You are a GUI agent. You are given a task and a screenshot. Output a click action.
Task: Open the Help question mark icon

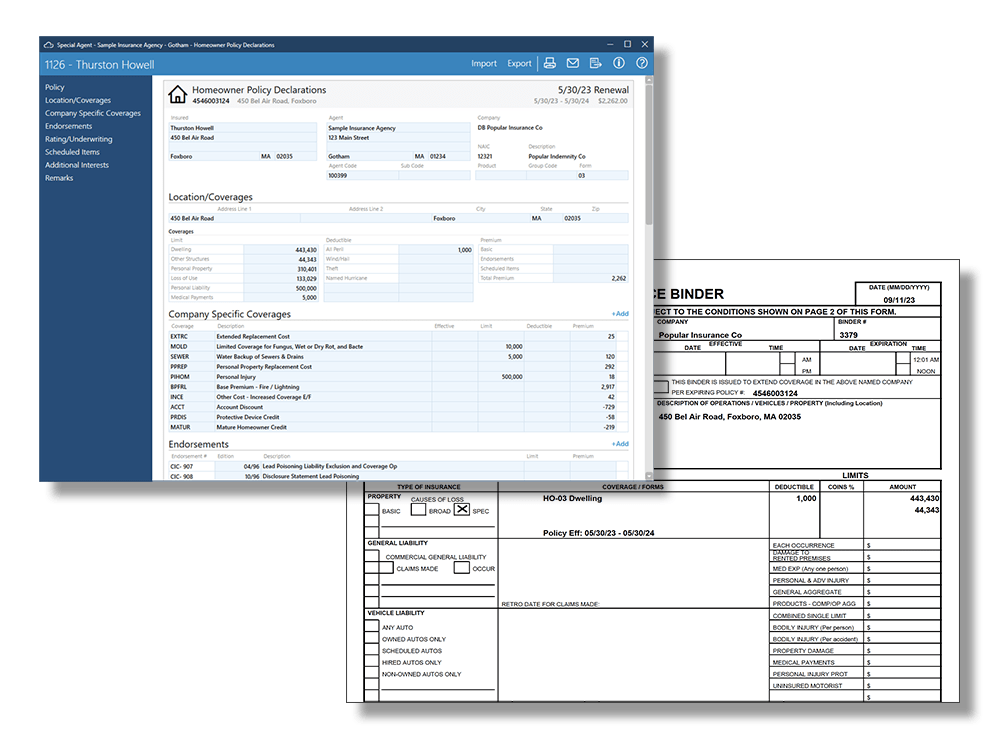(642, 64)
